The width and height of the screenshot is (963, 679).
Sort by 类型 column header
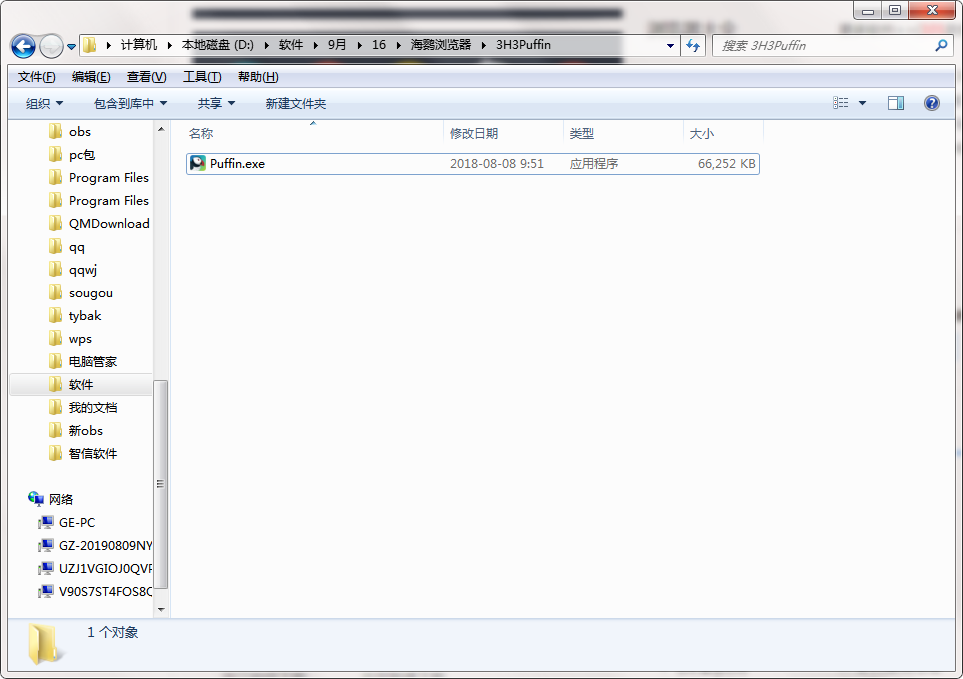[x=623, y=133]
